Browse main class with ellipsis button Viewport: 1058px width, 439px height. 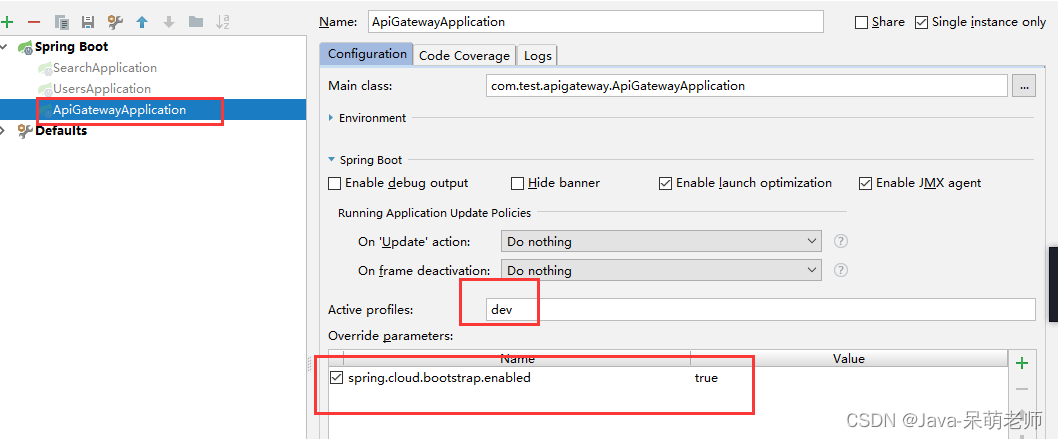(1024, 86)
